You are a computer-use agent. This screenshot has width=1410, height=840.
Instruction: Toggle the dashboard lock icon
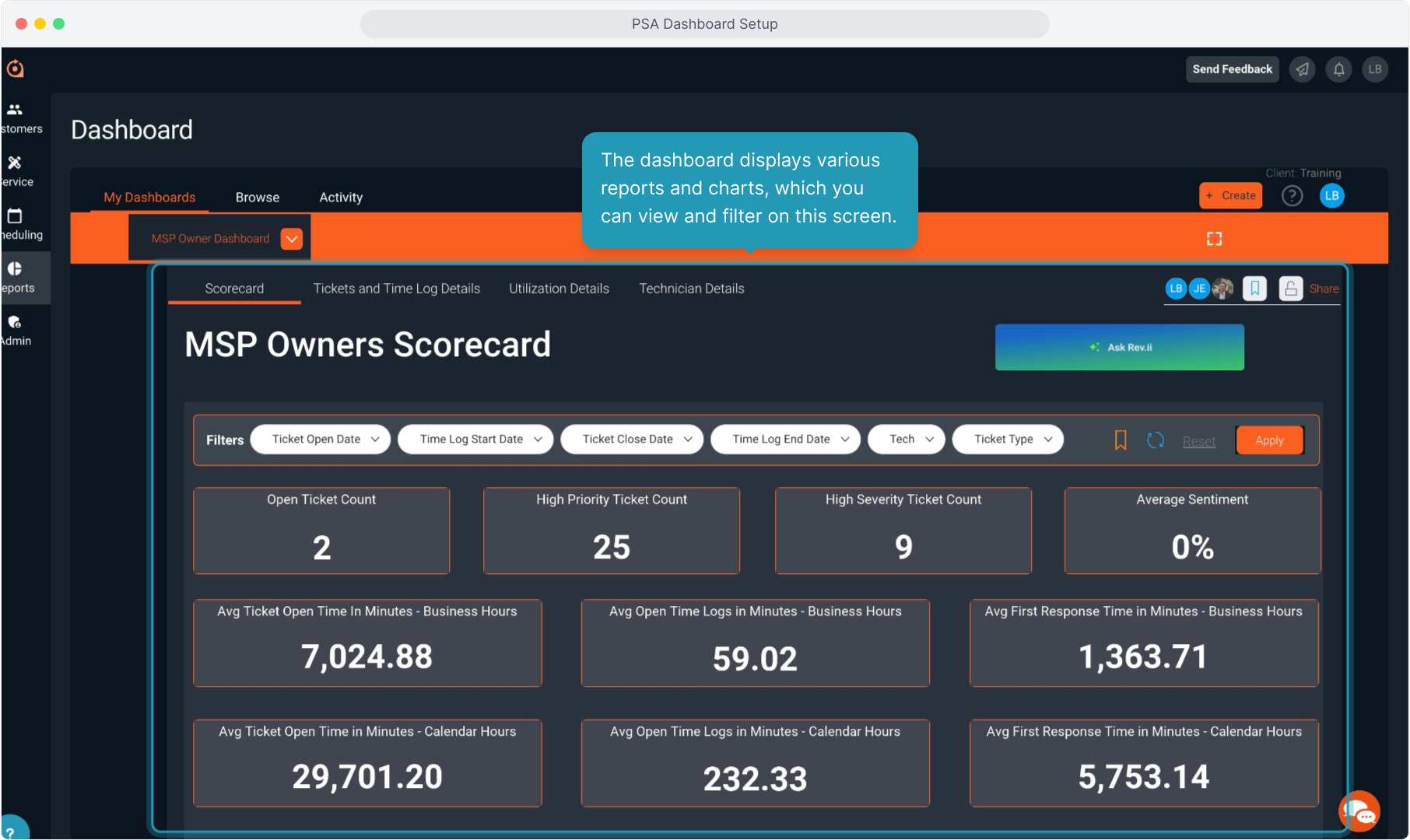[1290, 289]
